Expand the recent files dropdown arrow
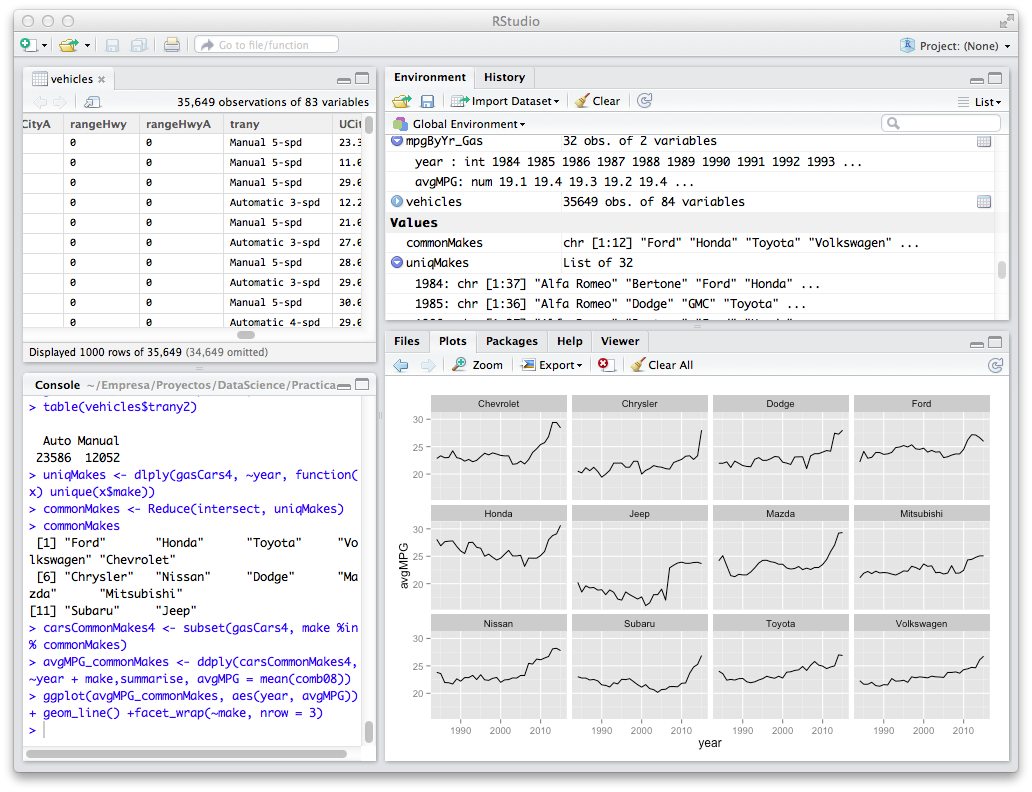 (87, 45)
